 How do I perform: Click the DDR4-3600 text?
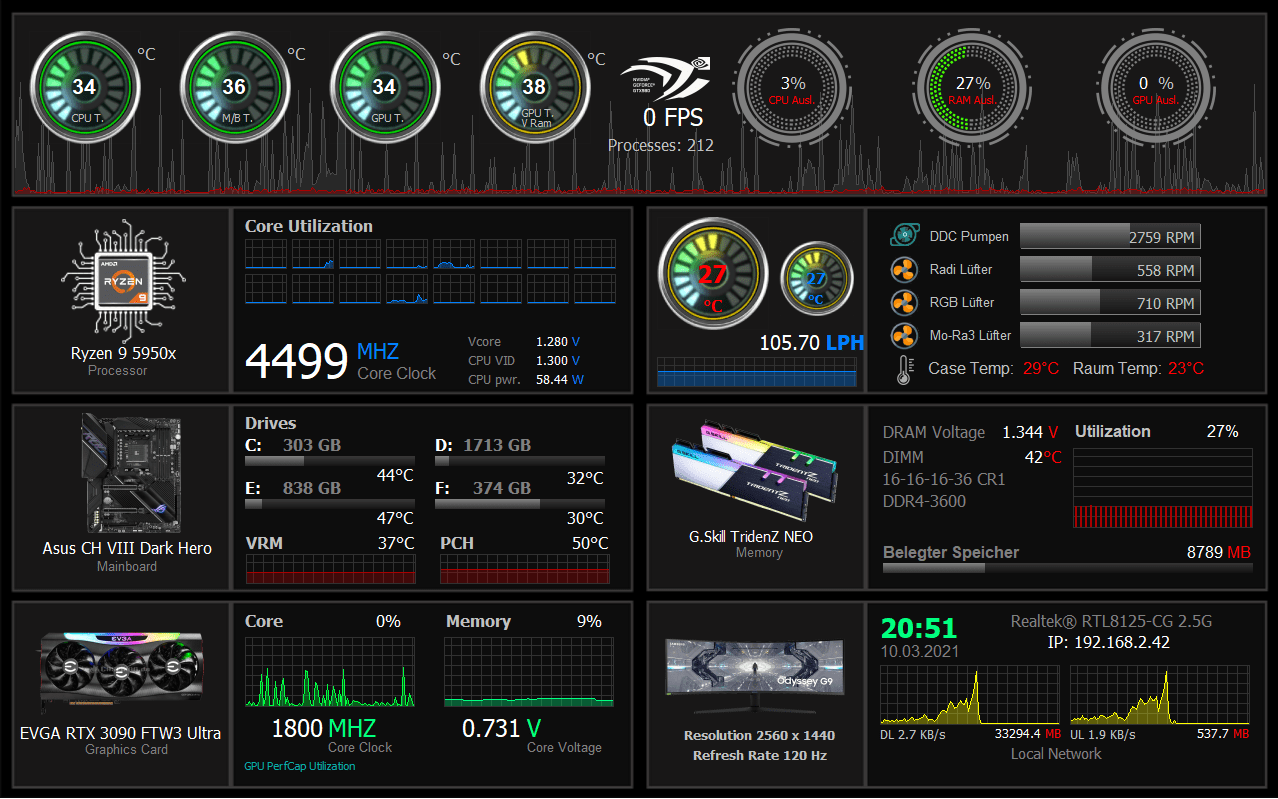tap(924, 501)
